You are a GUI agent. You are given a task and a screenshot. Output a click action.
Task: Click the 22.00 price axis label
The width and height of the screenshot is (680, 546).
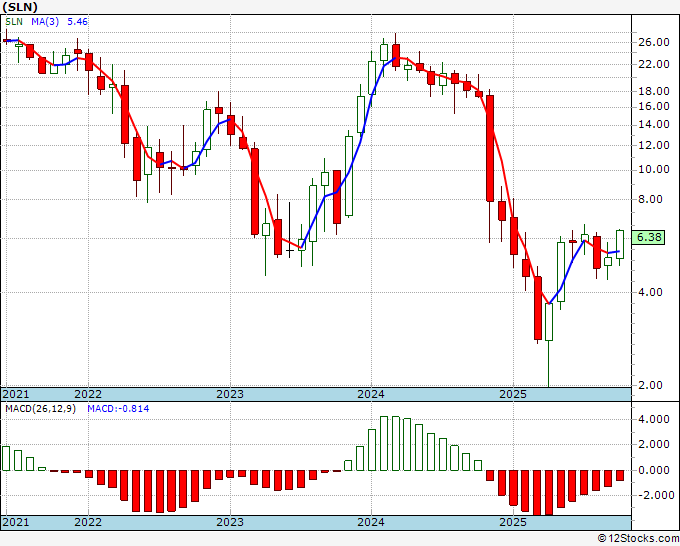coord(654,64)
